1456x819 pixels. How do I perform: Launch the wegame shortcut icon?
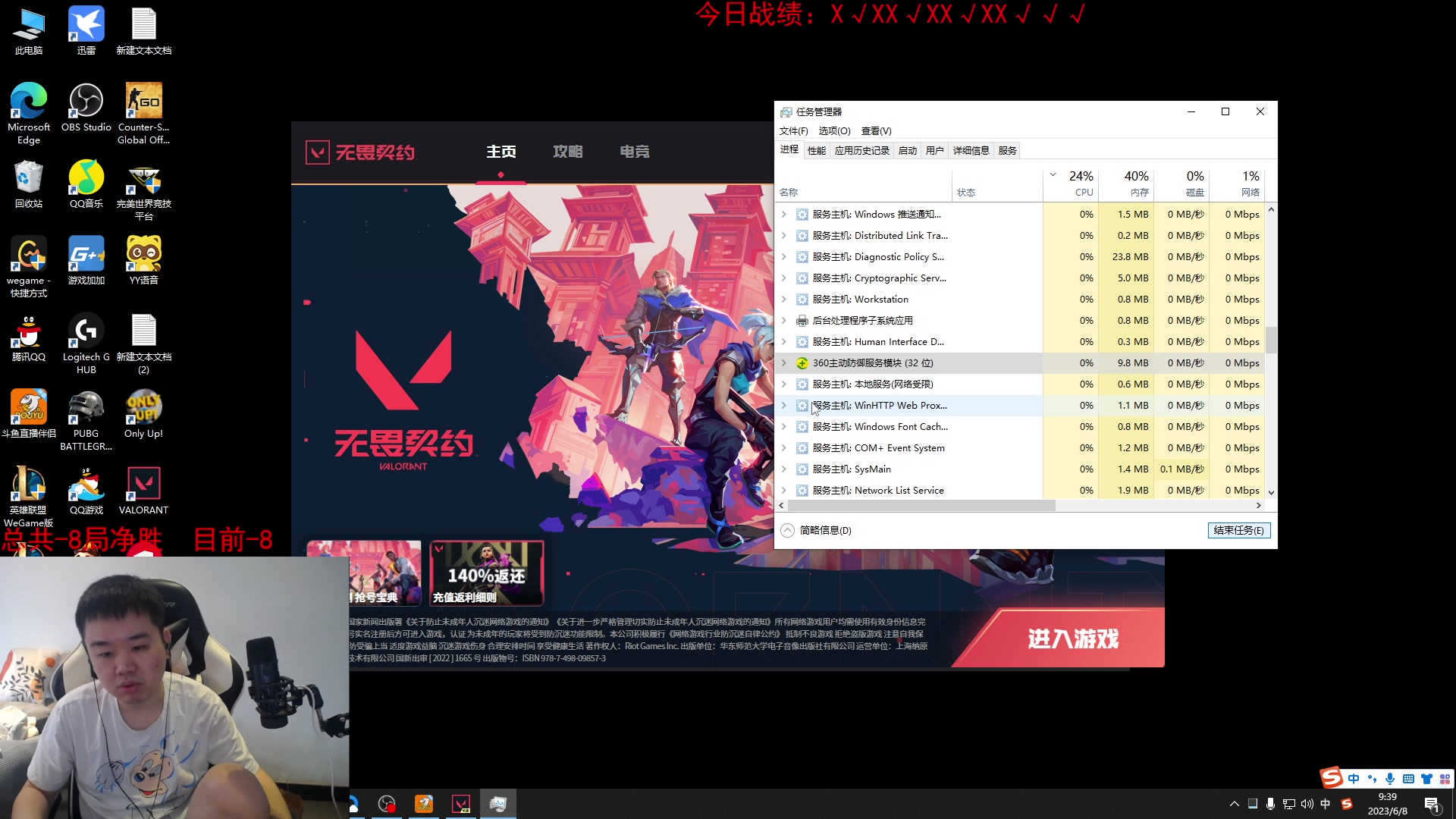29,267
